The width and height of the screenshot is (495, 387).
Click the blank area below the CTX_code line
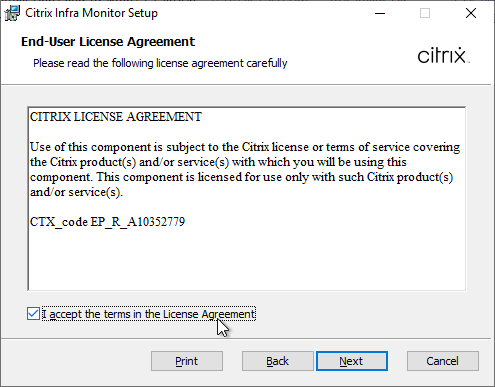click(x=247, y=260)
